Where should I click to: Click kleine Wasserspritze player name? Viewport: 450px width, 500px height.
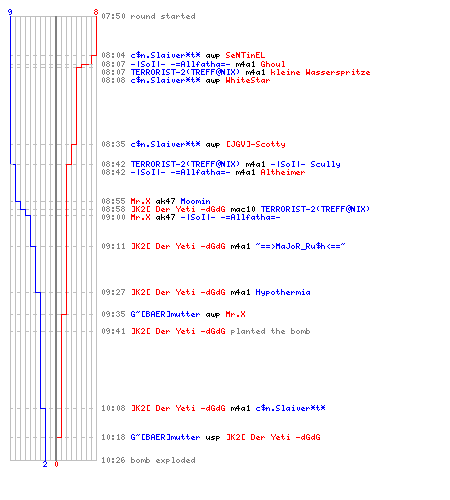[320, 72]
